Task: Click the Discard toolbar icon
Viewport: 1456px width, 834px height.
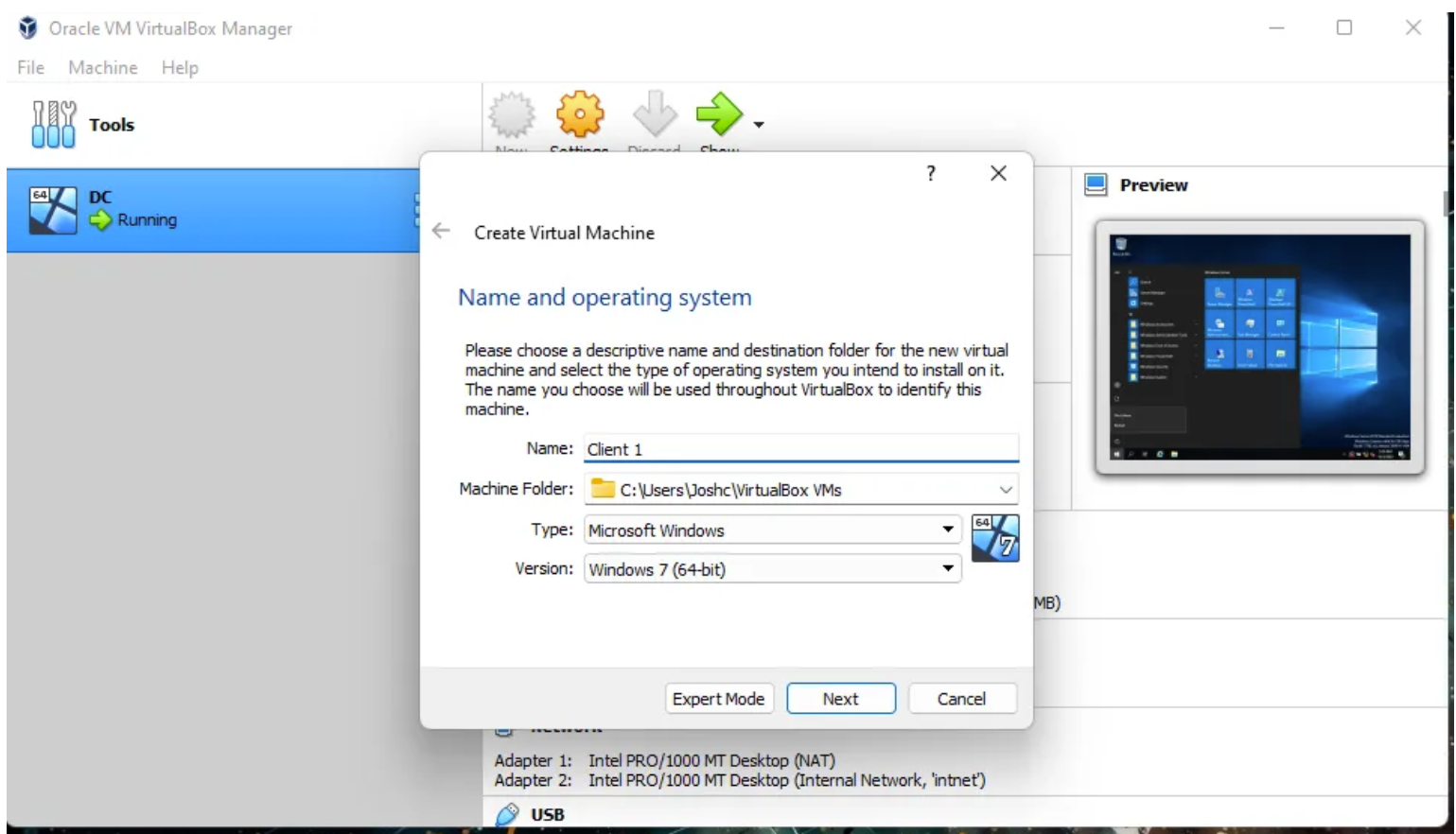Action: point(655,114)
